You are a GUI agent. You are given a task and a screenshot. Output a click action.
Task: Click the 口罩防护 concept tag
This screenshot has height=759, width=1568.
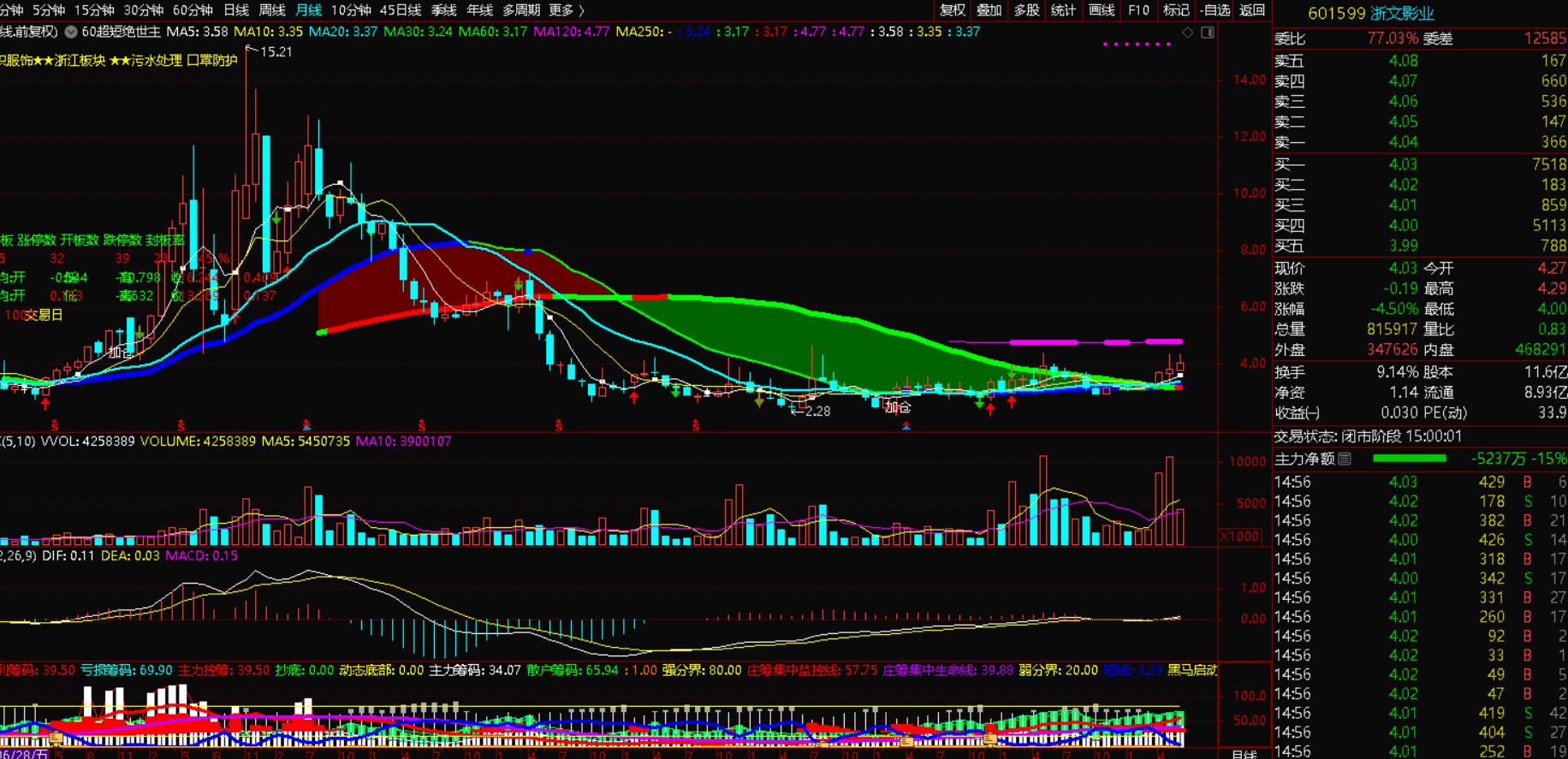(212, 61)
